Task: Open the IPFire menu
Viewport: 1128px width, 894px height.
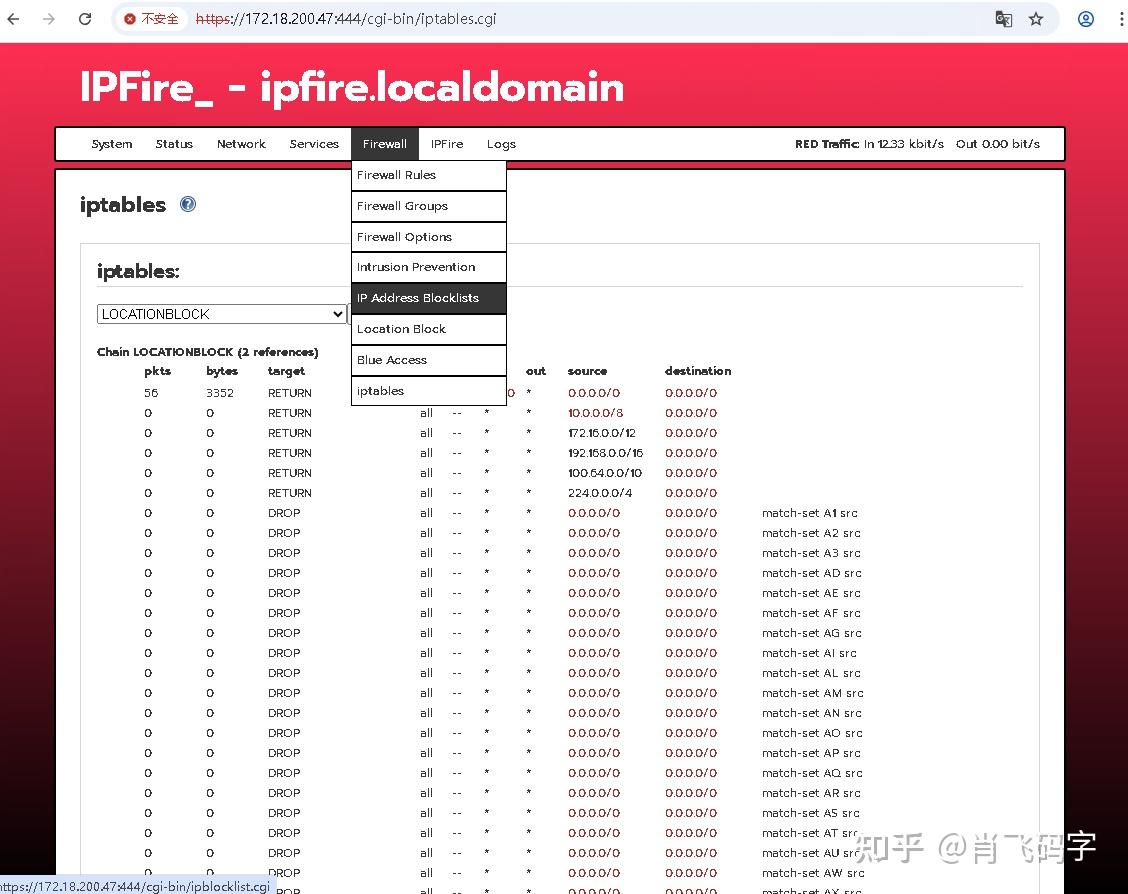Action: pos(446,143)
